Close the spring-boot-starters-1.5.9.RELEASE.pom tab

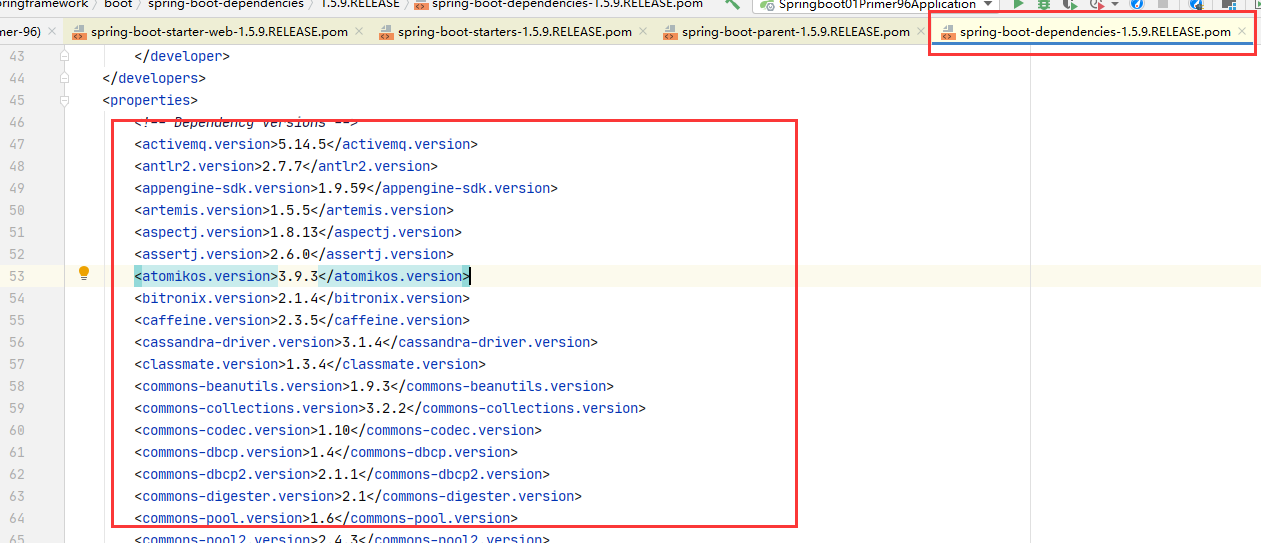[643, 32]
